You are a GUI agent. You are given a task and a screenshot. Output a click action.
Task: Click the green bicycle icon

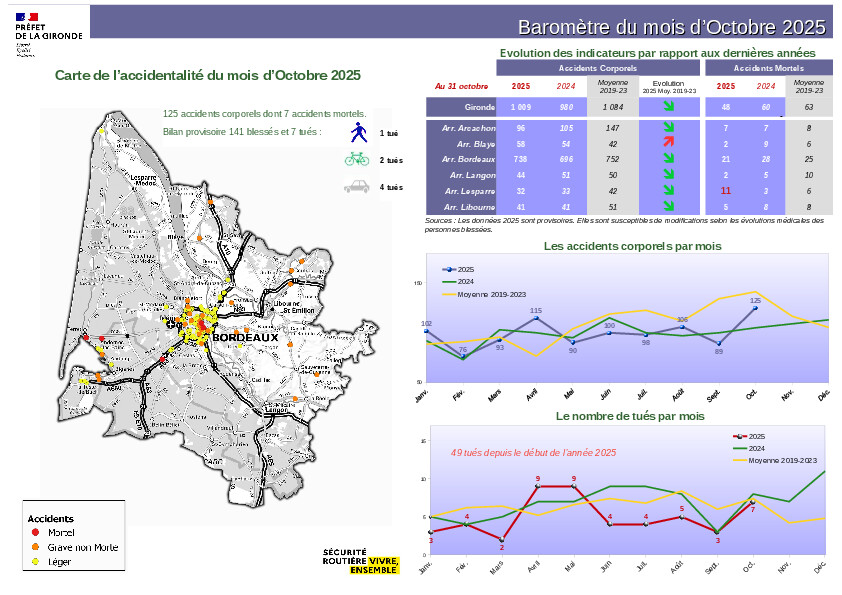click(x=357, y=159)
